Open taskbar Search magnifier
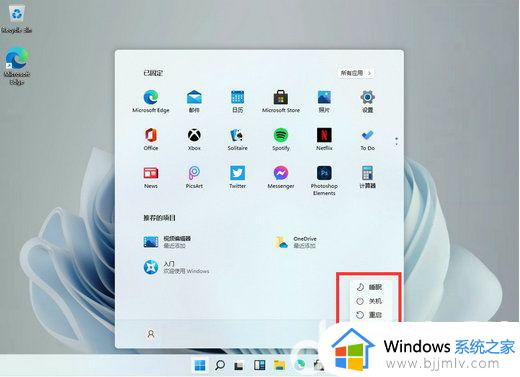 point(220,365)
